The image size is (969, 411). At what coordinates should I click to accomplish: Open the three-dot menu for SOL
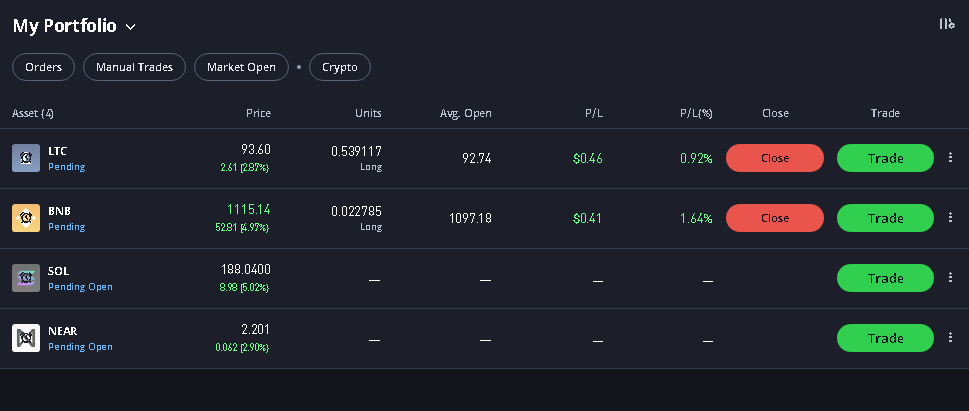950,278
